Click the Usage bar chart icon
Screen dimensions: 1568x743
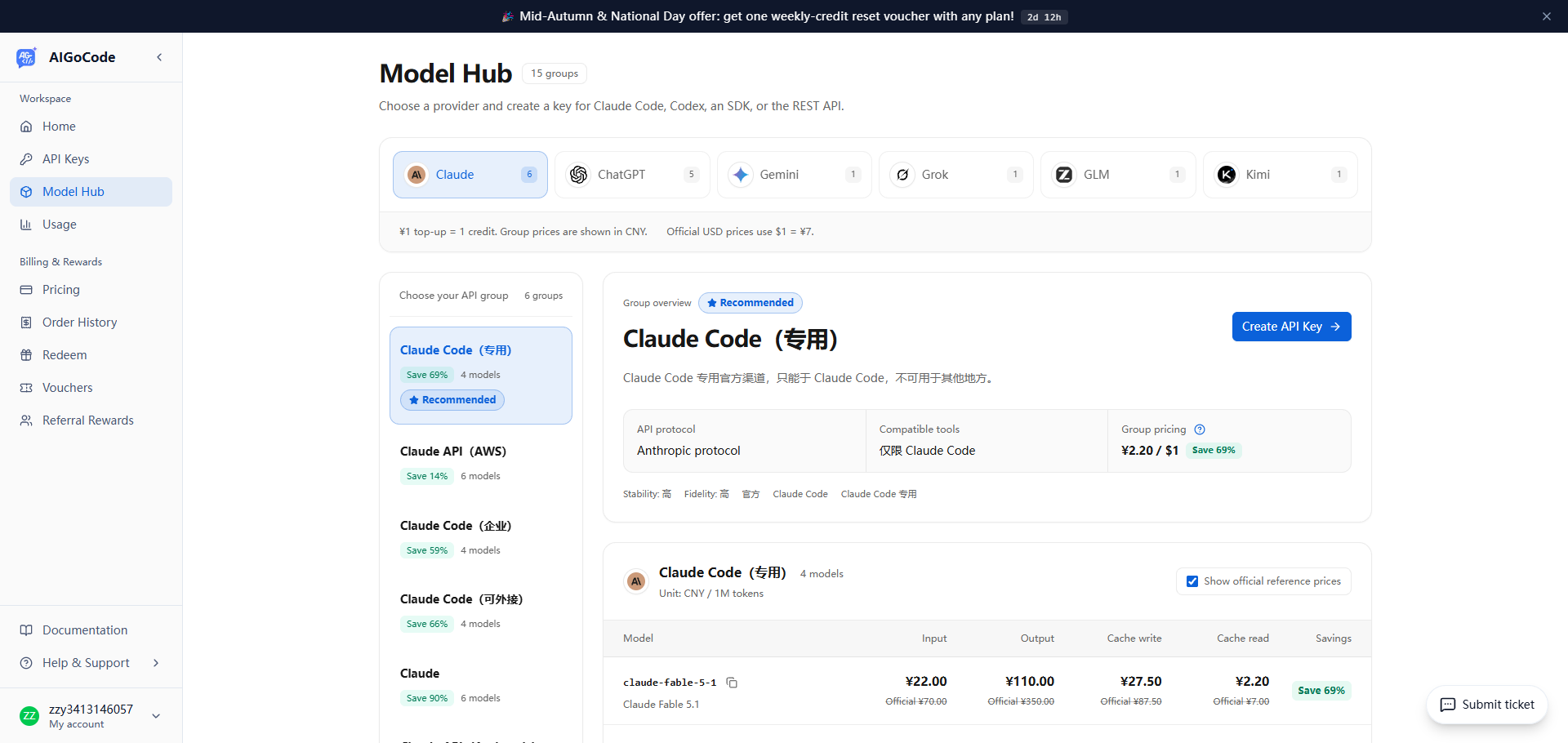tap(26, 225)
